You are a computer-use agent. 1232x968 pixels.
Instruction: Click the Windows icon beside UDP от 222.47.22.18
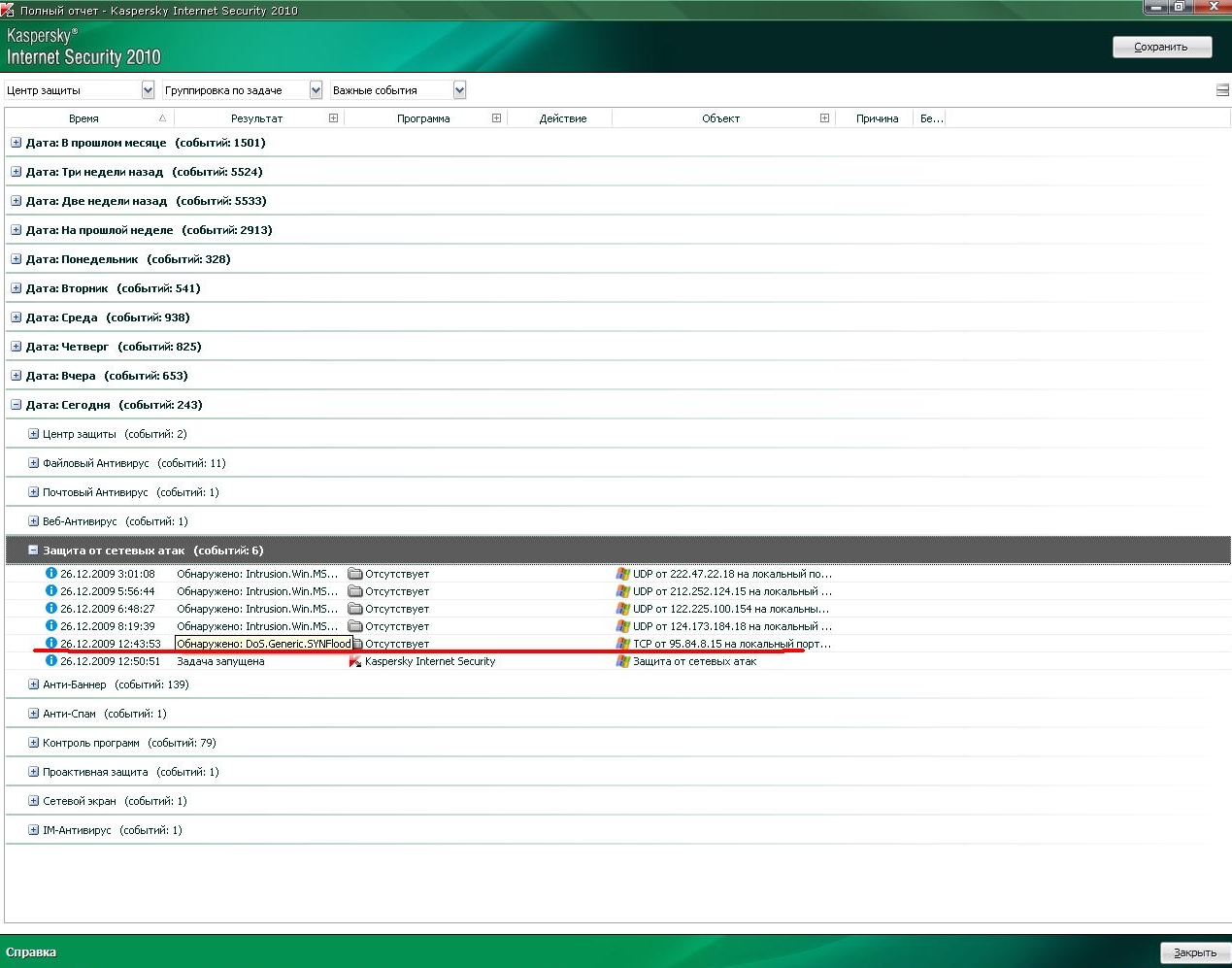623,574
